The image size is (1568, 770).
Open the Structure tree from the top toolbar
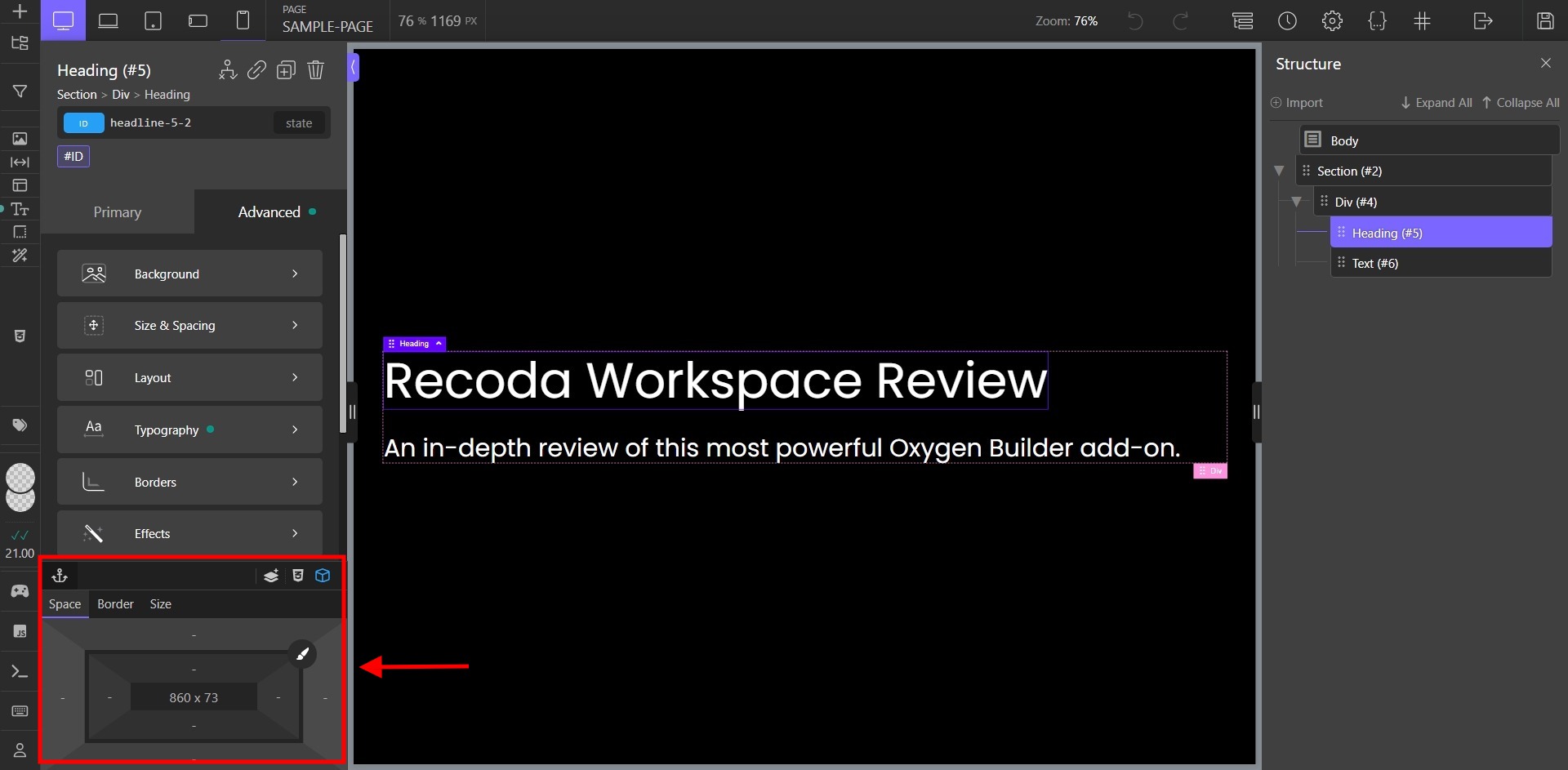[1242, 20]
